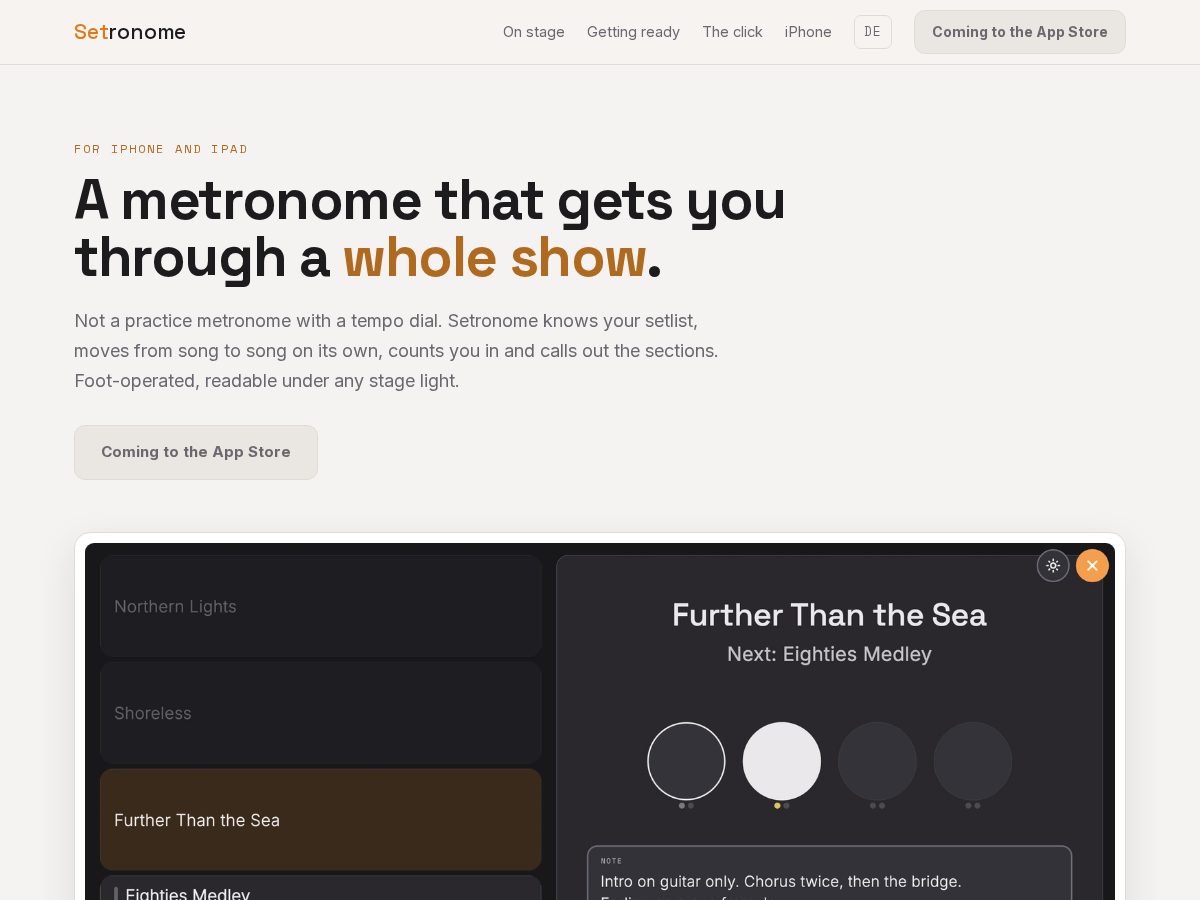Screen dimensions: 1200x900
Task: Click the Further Than the Sea title
Action: click(x=829, y=614)
